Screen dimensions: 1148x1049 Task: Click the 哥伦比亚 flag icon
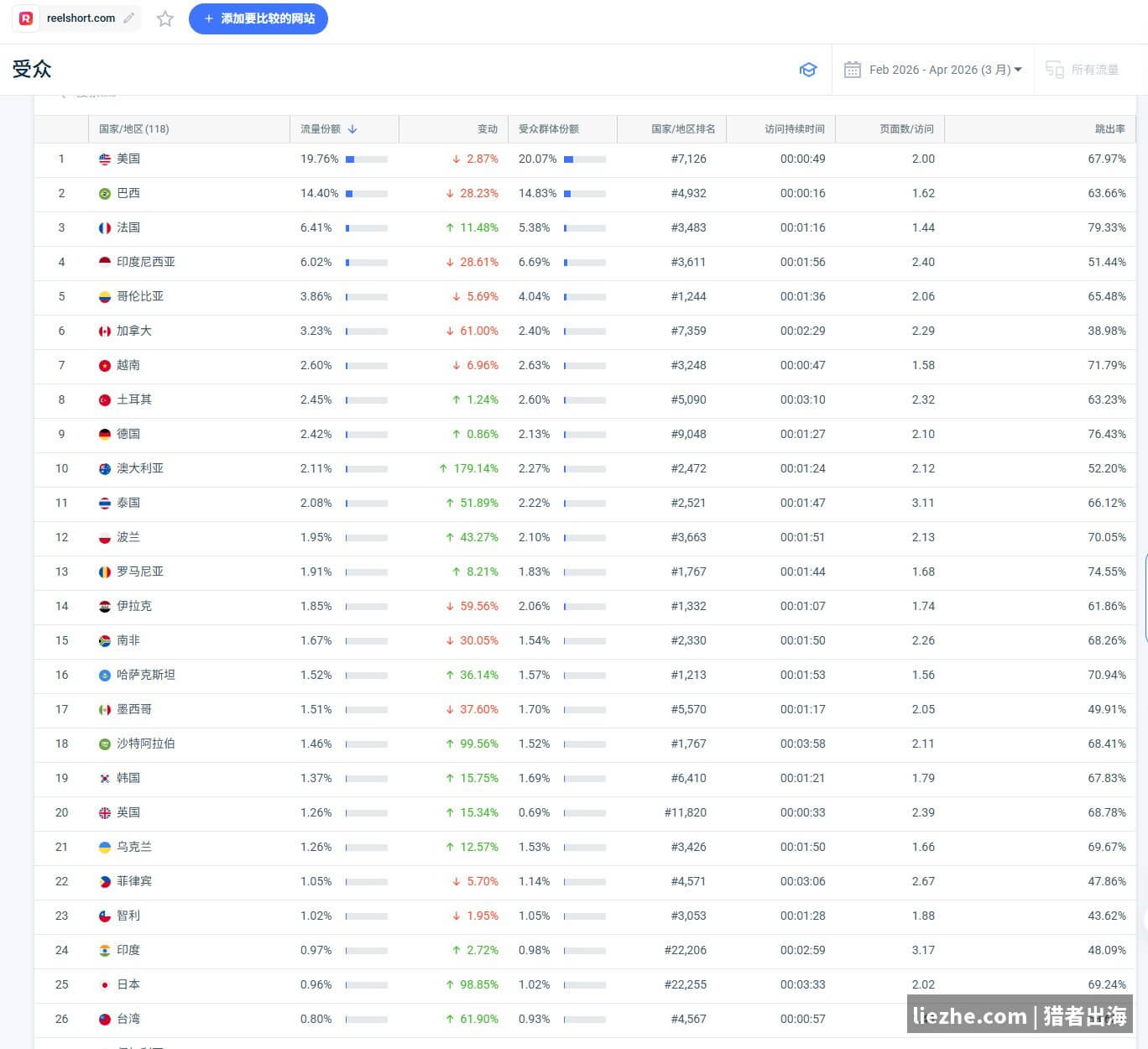105,297
